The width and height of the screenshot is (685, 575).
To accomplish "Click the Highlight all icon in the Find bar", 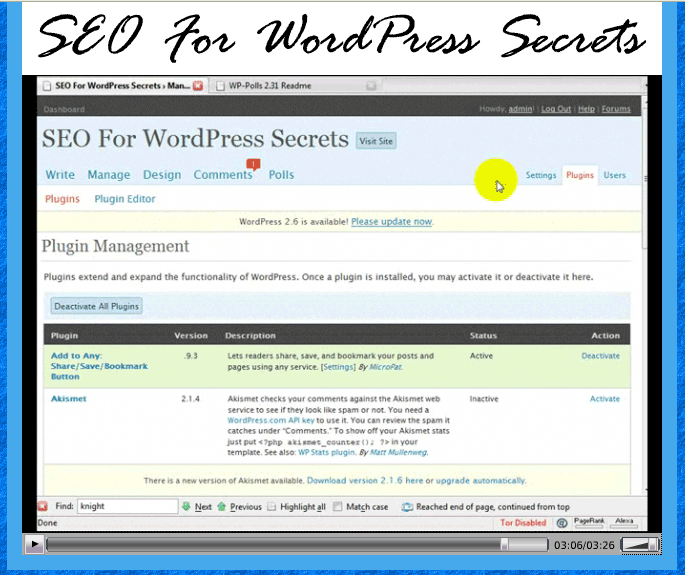I will click(272, 507).
